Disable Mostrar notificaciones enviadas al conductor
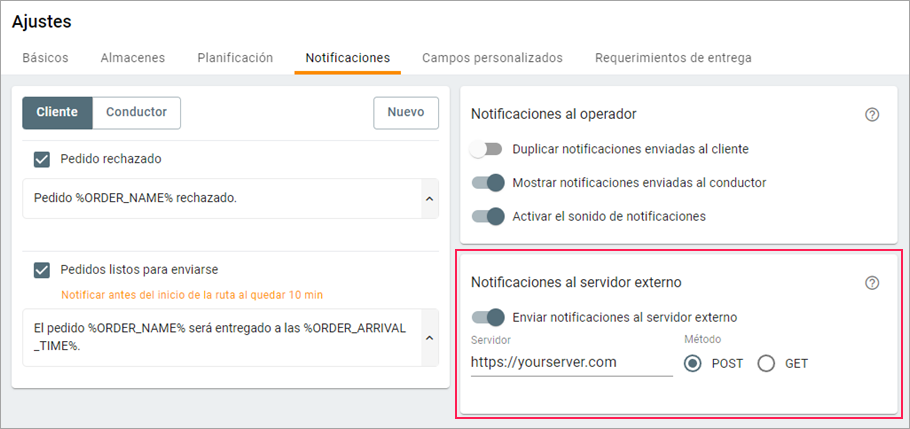The image size is (910, 429). pyautogui.click(x=488, y=183)
